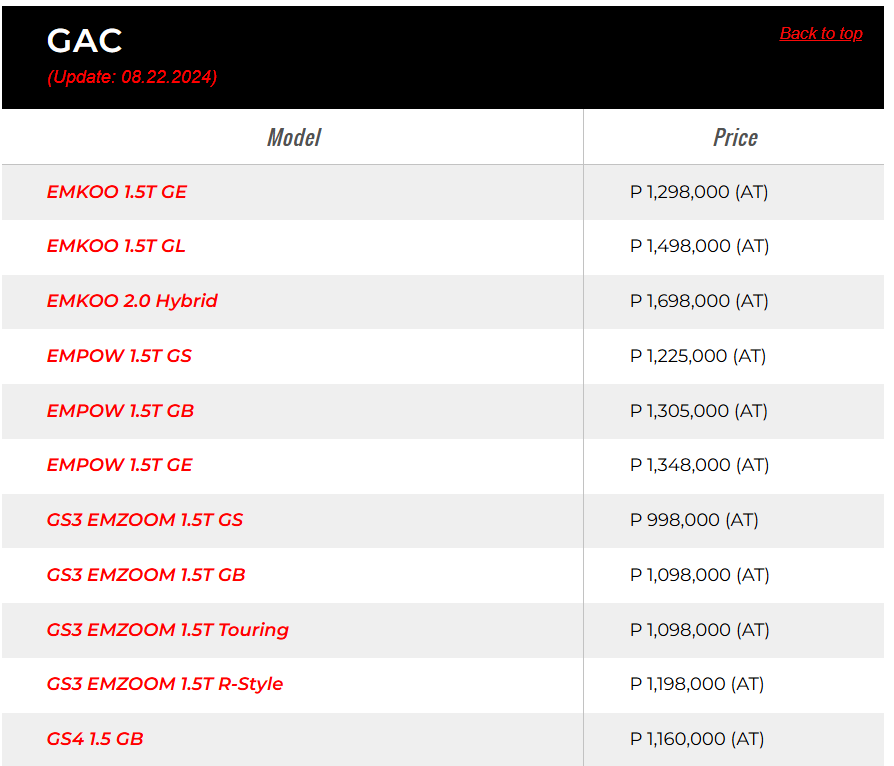Open the EMPOW 1.5T GS link
894x766 pixels.
point(119,356)
